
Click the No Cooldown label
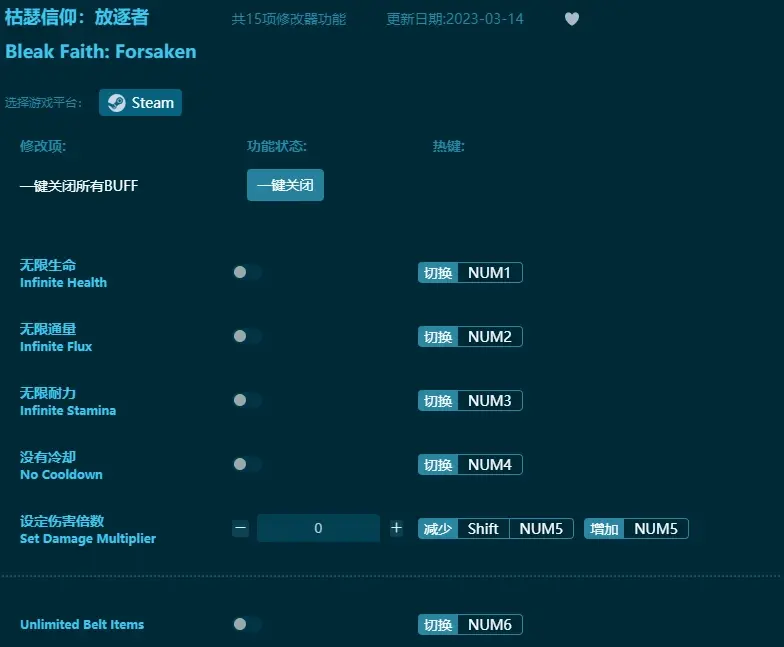[x=61, y=474]
